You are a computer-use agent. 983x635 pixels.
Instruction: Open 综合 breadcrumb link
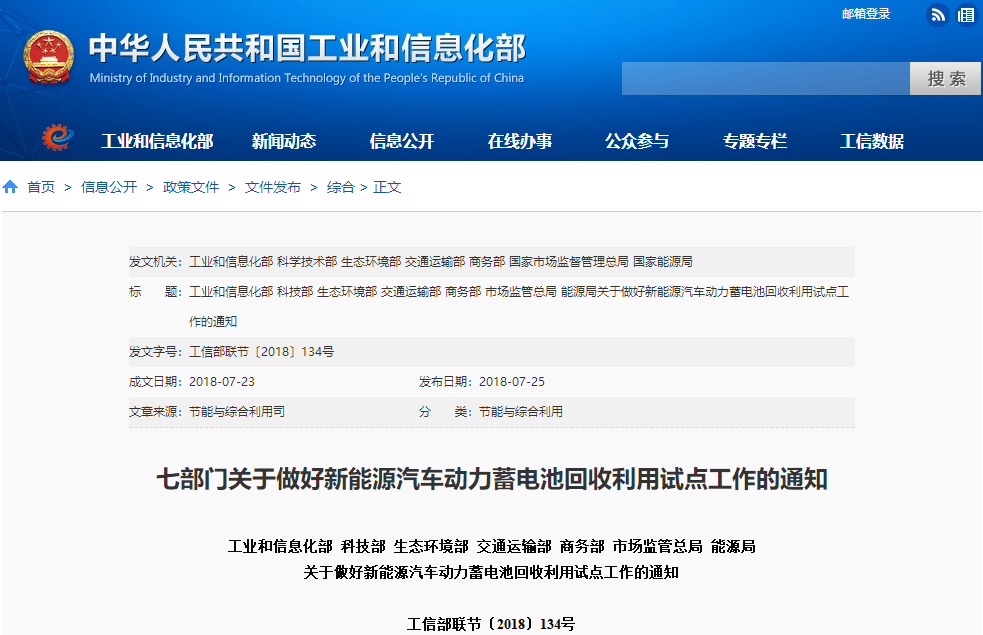[340, 187]
